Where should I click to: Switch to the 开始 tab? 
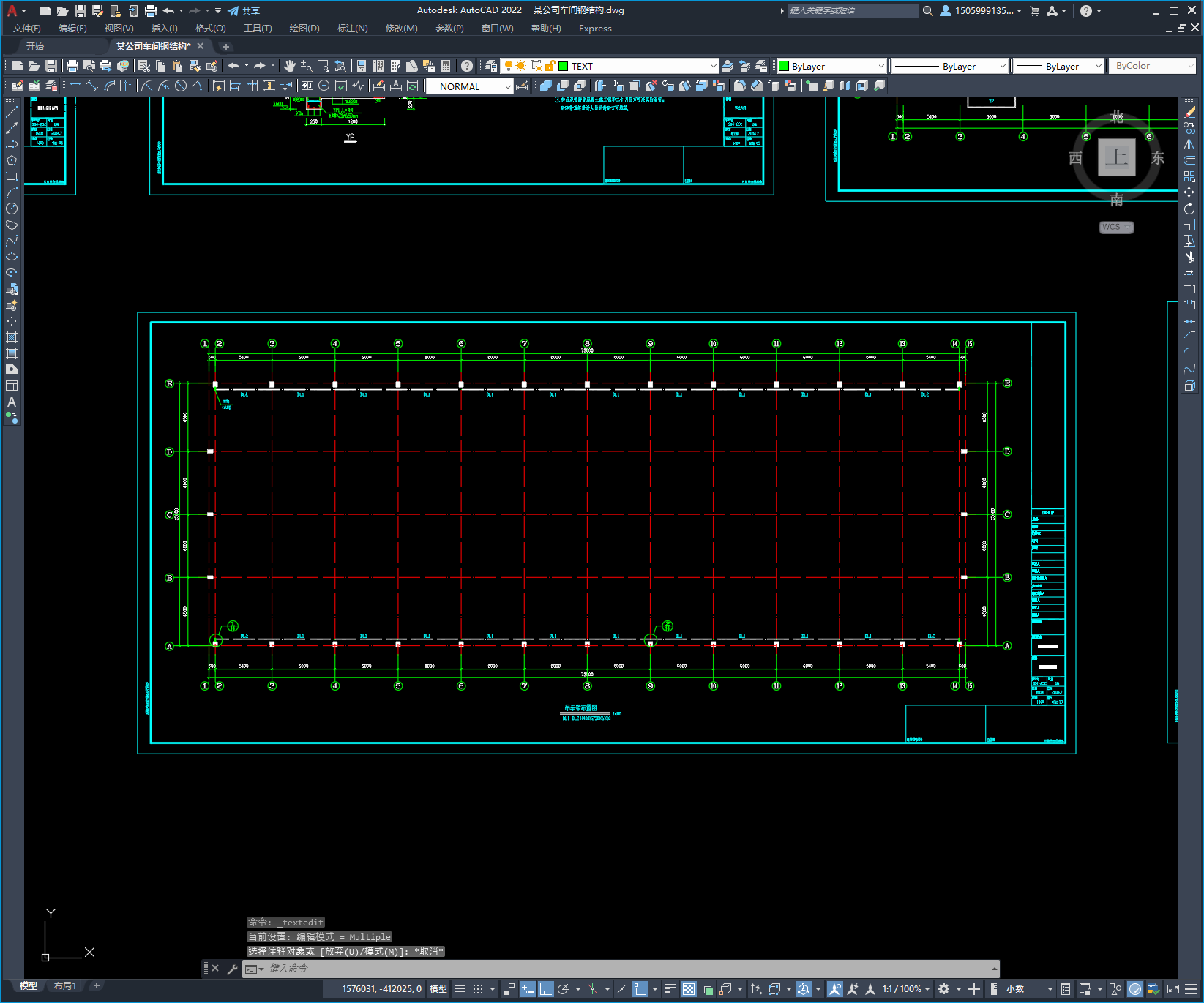[x=35, y=46]
